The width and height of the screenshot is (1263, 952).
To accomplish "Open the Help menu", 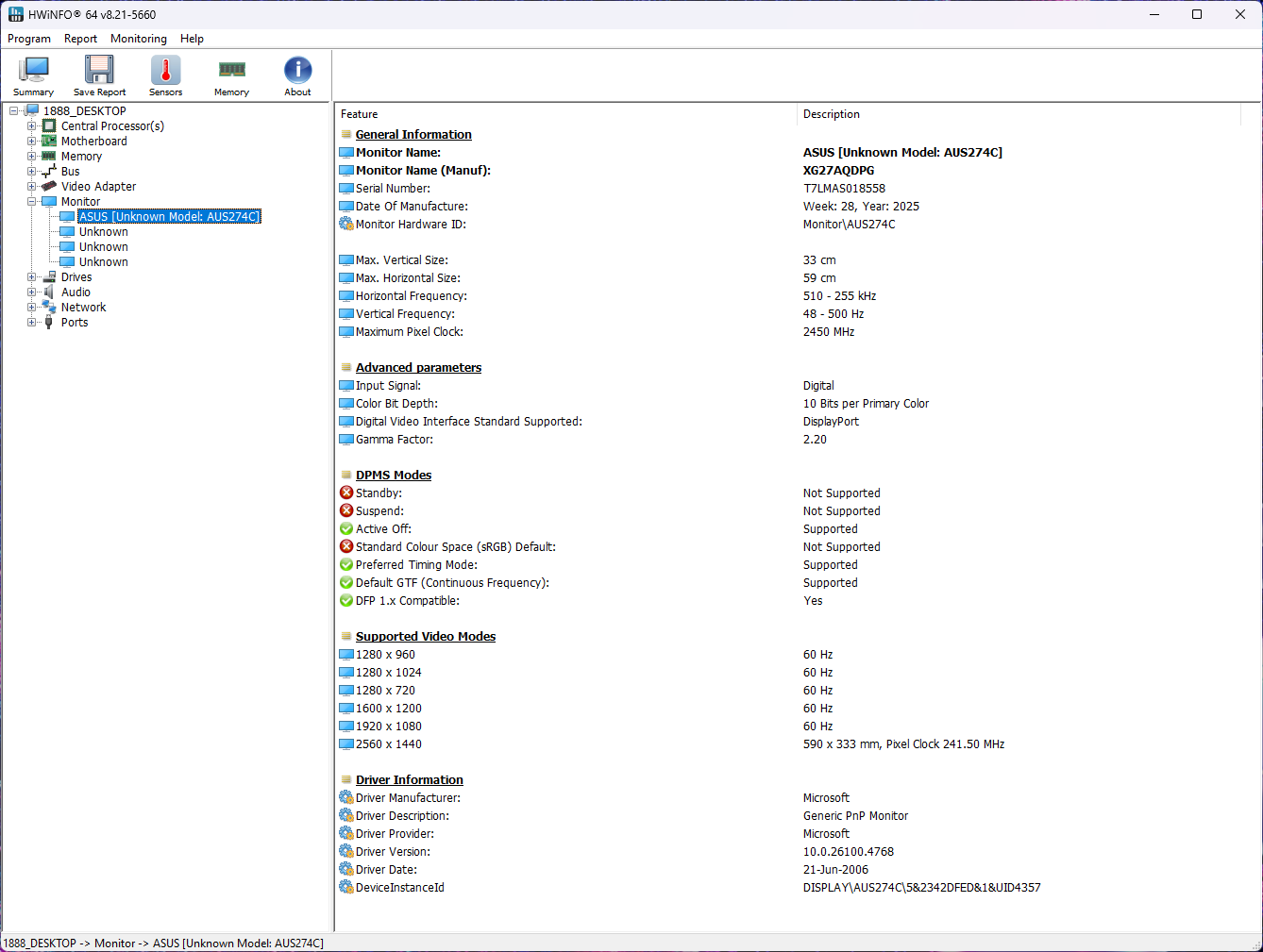I will click(192, 39).
